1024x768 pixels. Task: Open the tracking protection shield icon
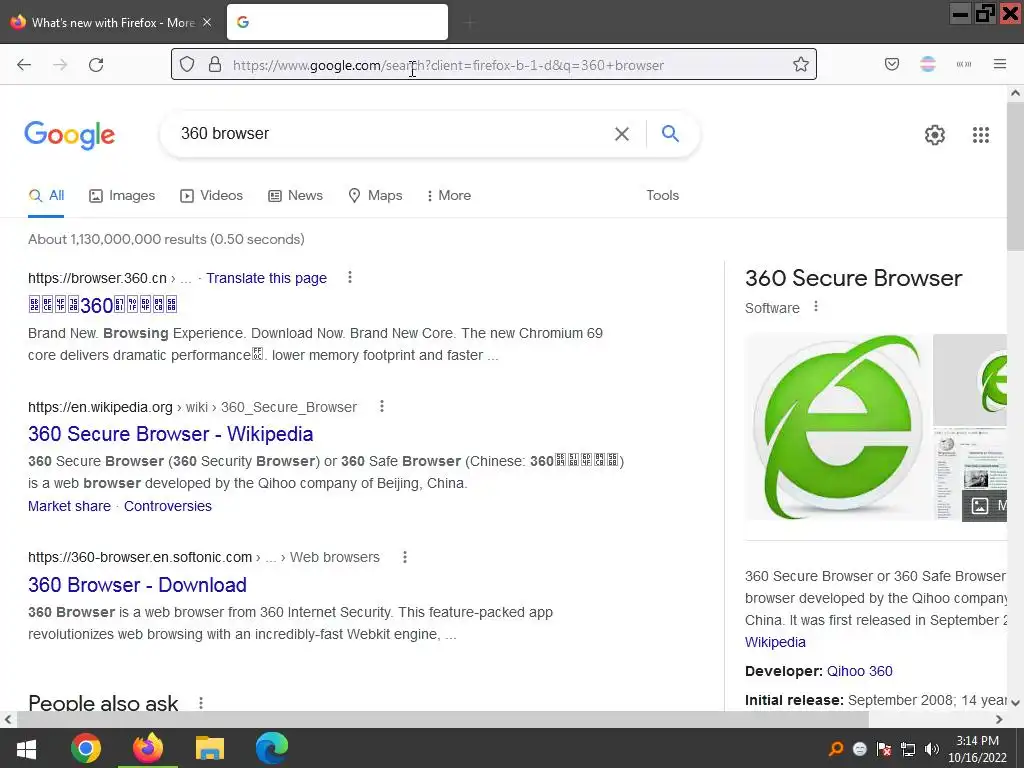[187, 65]
